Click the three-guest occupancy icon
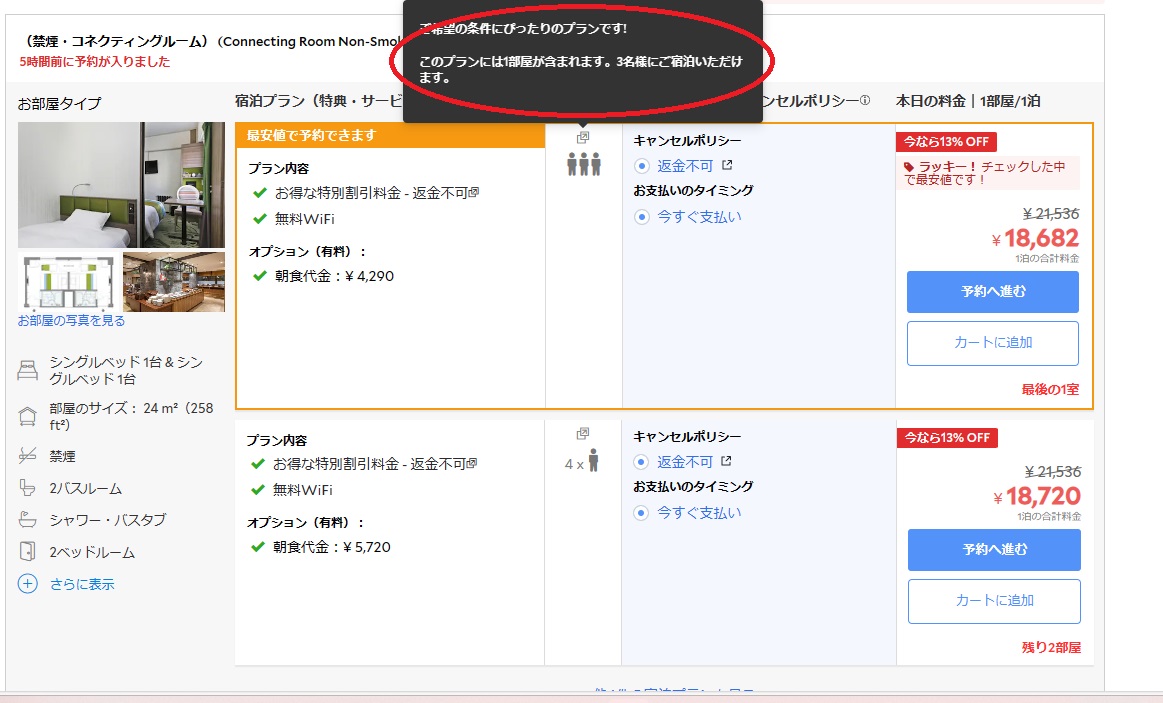The image size is (1163, 703). point(583,166)
